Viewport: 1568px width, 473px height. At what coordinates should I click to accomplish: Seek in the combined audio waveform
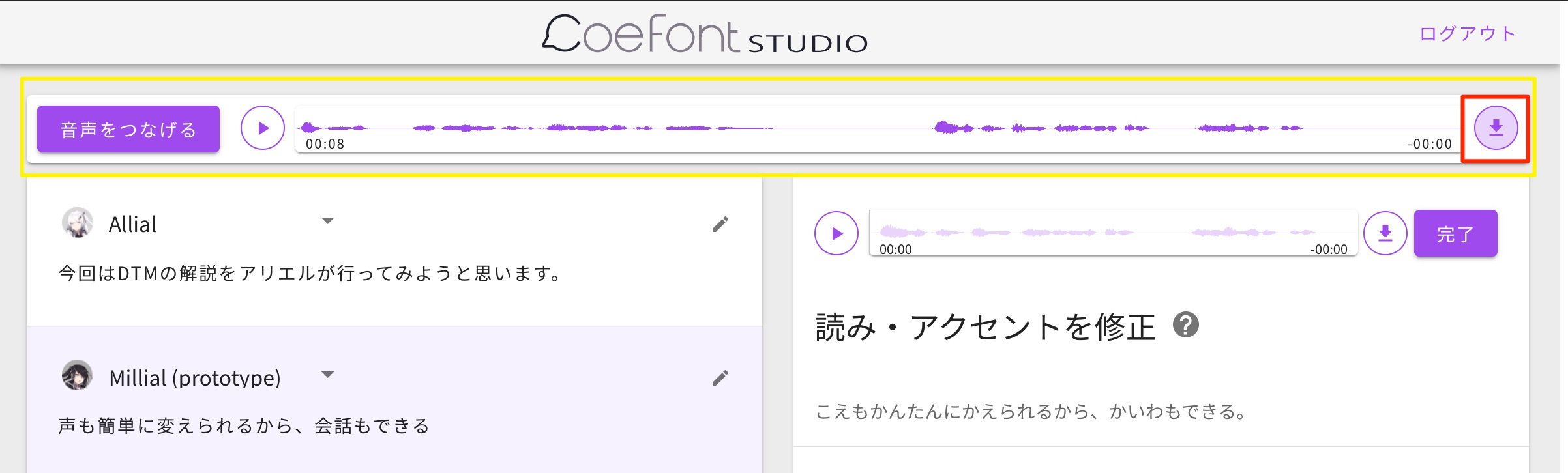coord(878,128)
